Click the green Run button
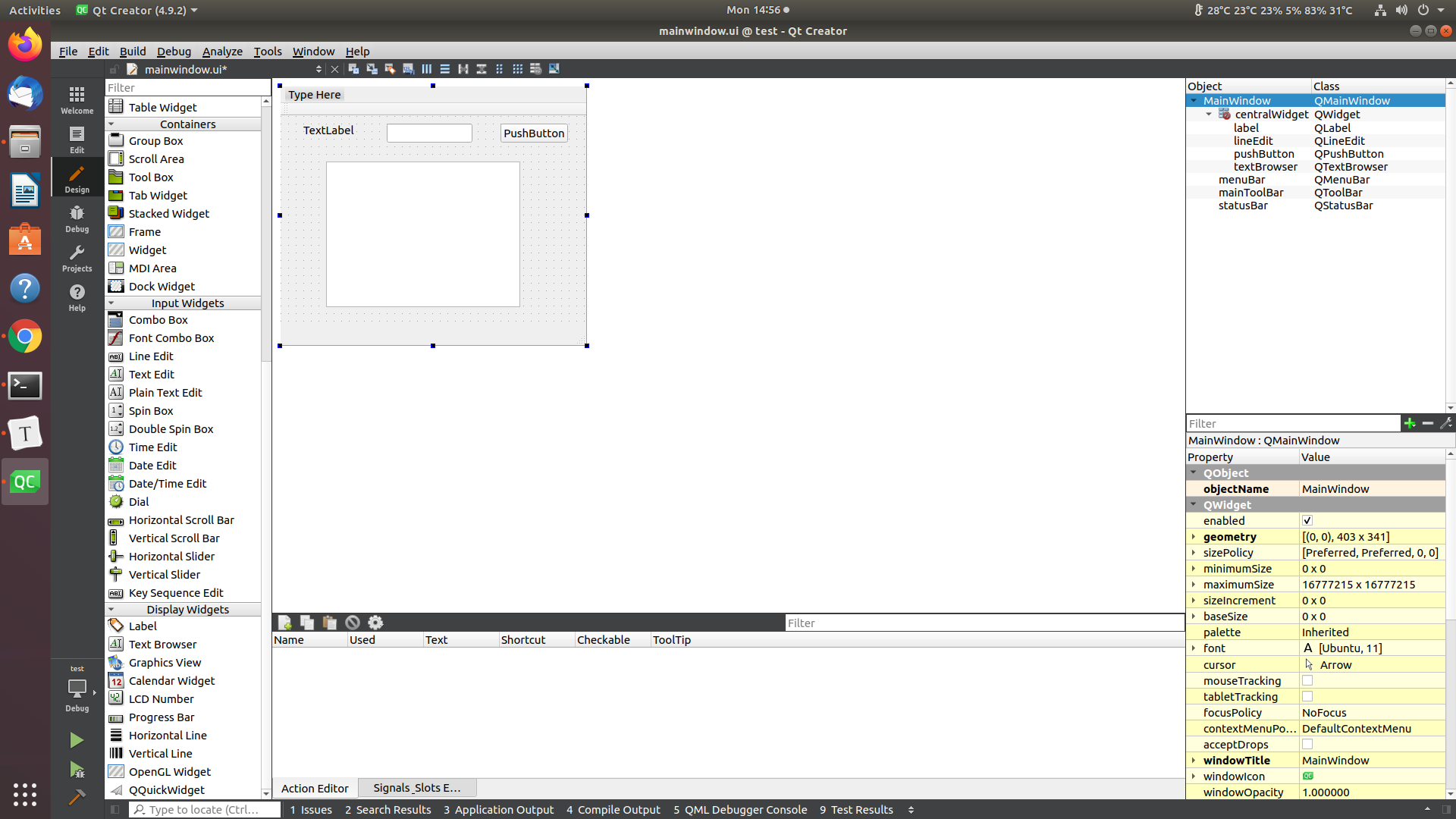 point(77,740)
